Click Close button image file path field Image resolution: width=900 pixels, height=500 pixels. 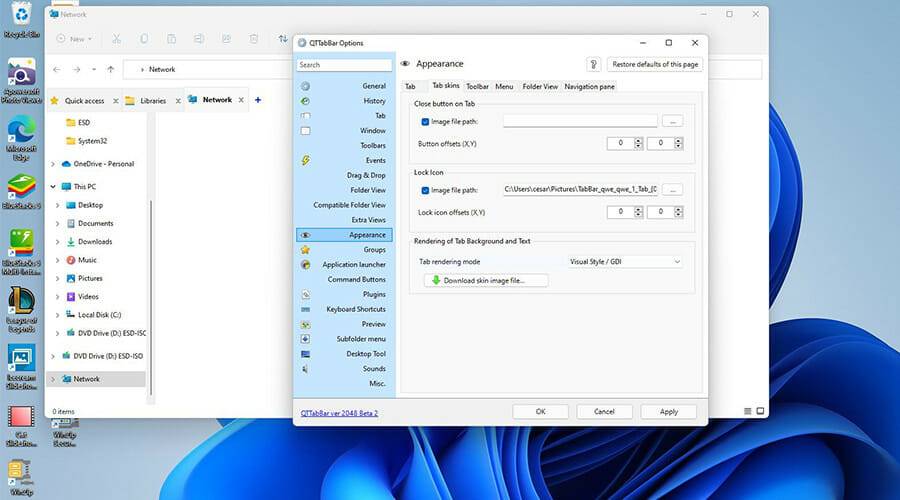[580, 121]
